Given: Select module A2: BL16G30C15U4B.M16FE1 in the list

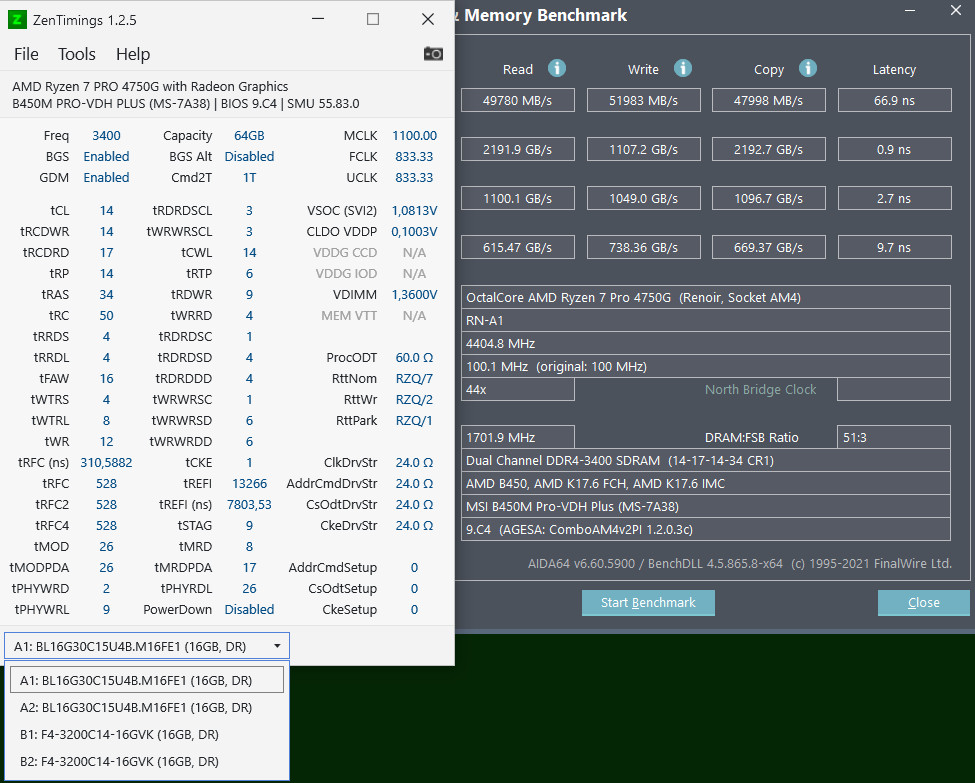Looking at the screenshot, I should pos(147,707).
